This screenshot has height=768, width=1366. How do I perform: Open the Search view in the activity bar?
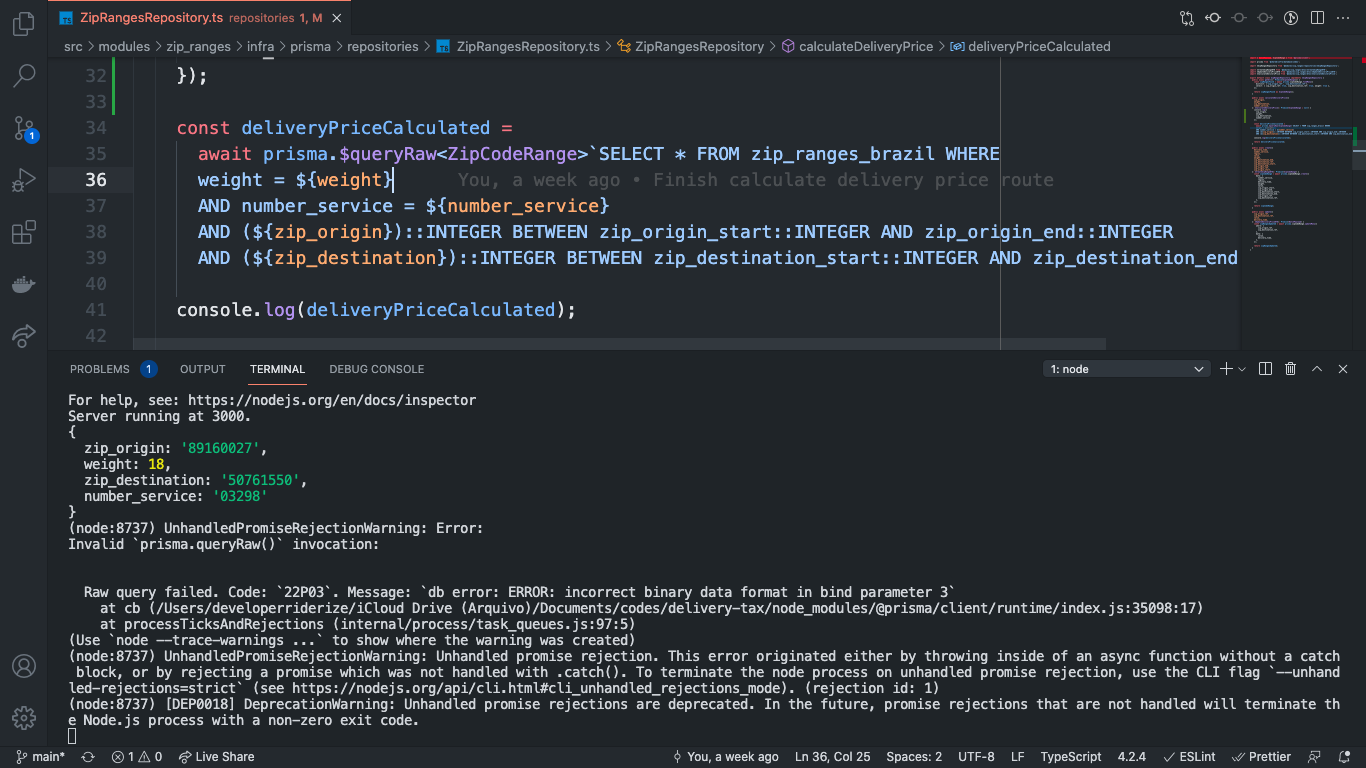pyautogui.click(x=24, y=75)
